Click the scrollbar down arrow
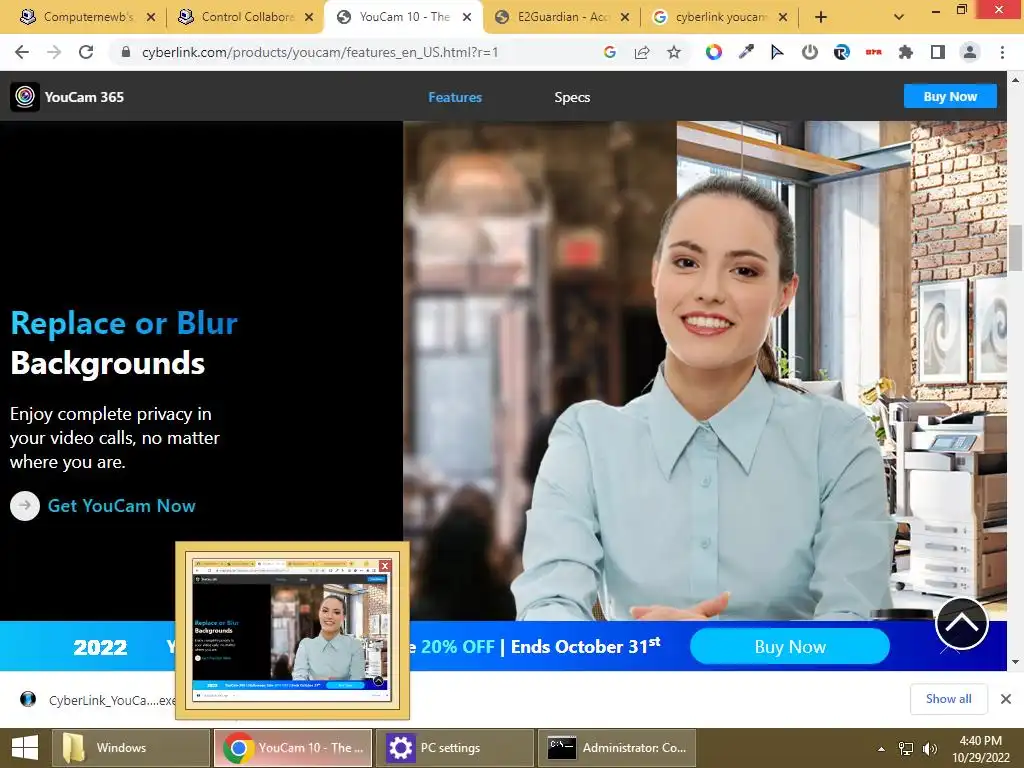The width and height of the screenshot is (1024, 768). 1015,662
